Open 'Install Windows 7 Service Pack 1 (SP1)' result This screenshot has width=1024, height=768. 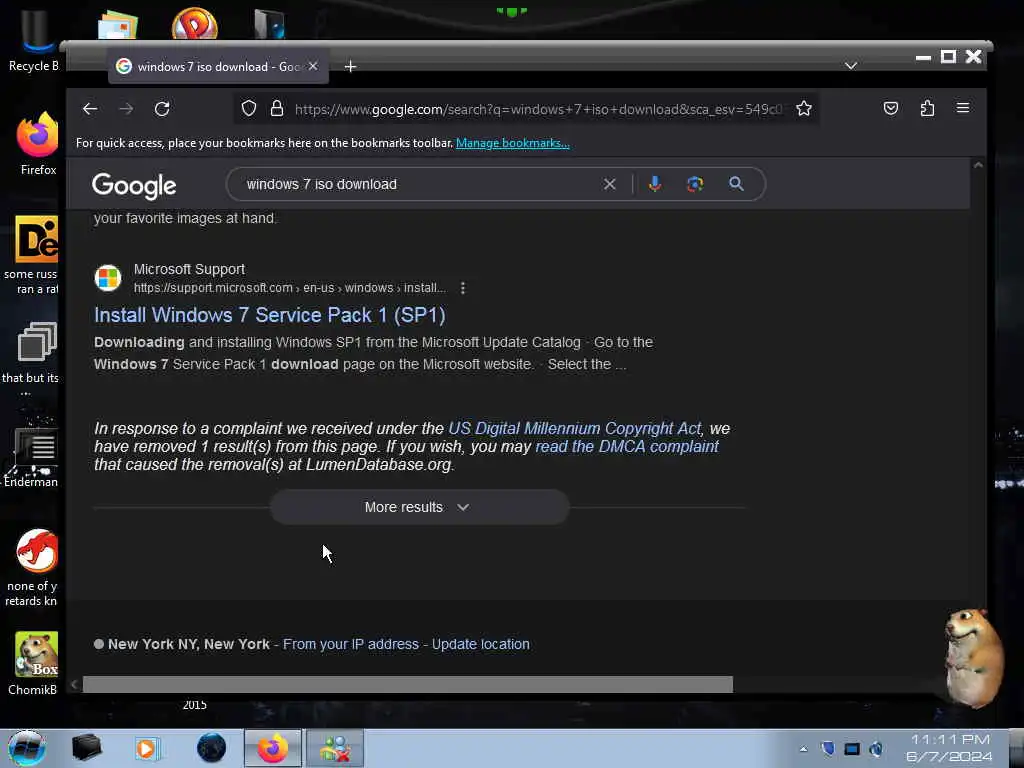click(270, 315)
